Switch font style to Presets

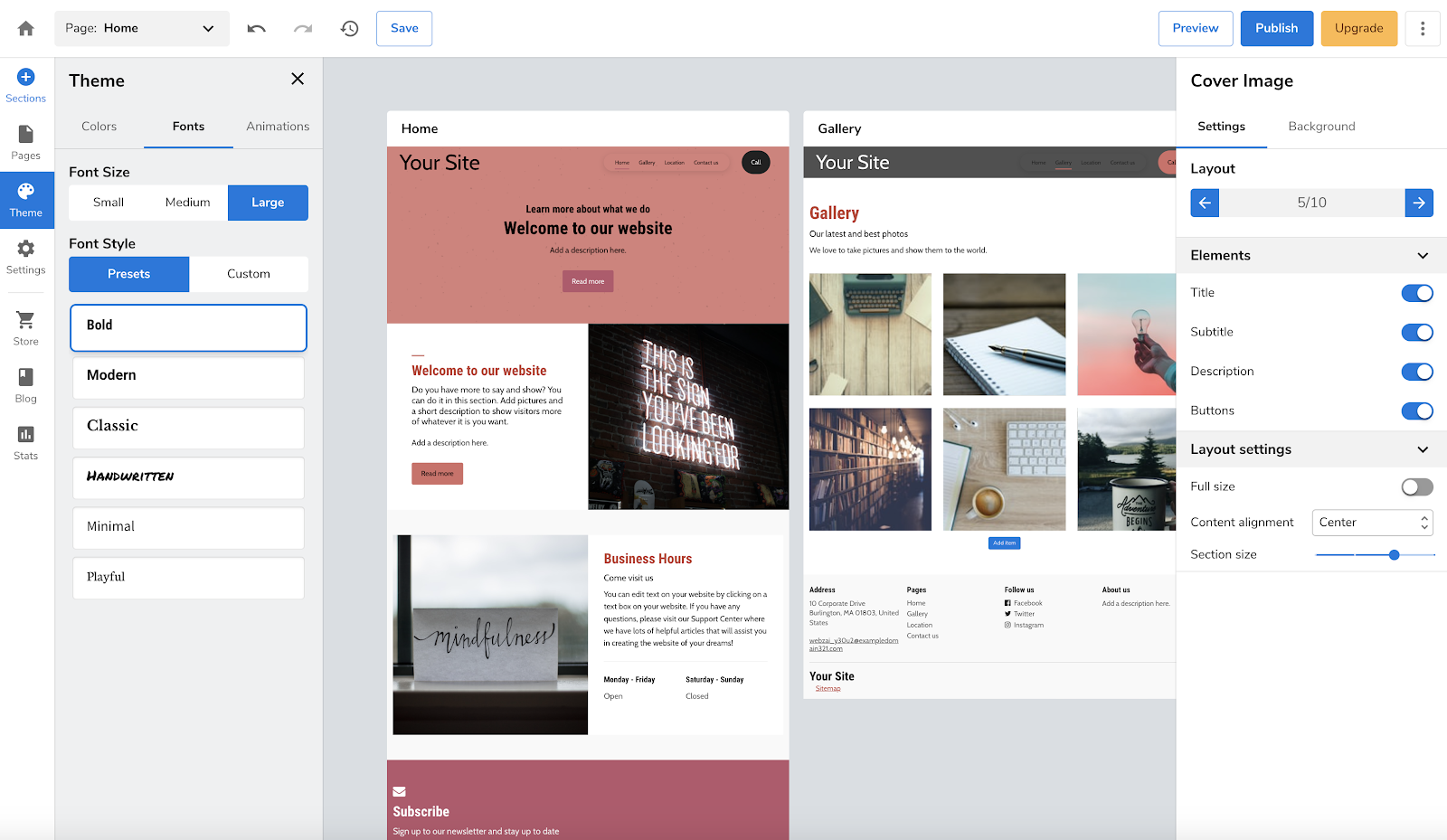click(x=129, y=274)
